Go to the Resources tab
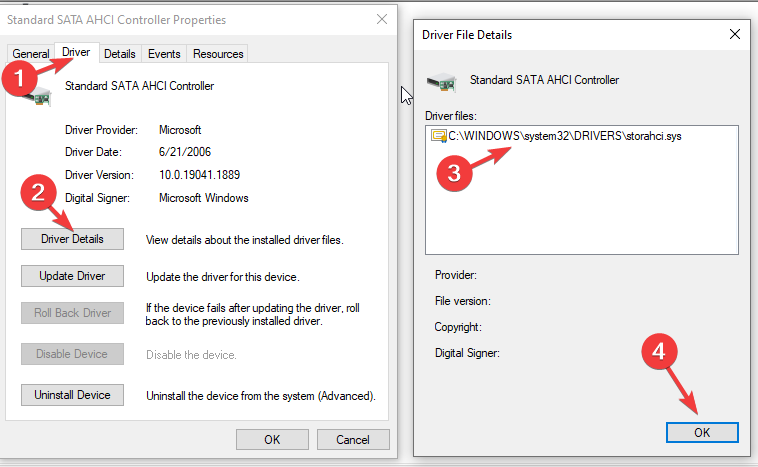The height and width of the screenshot is (467, 758). point(218,54)
